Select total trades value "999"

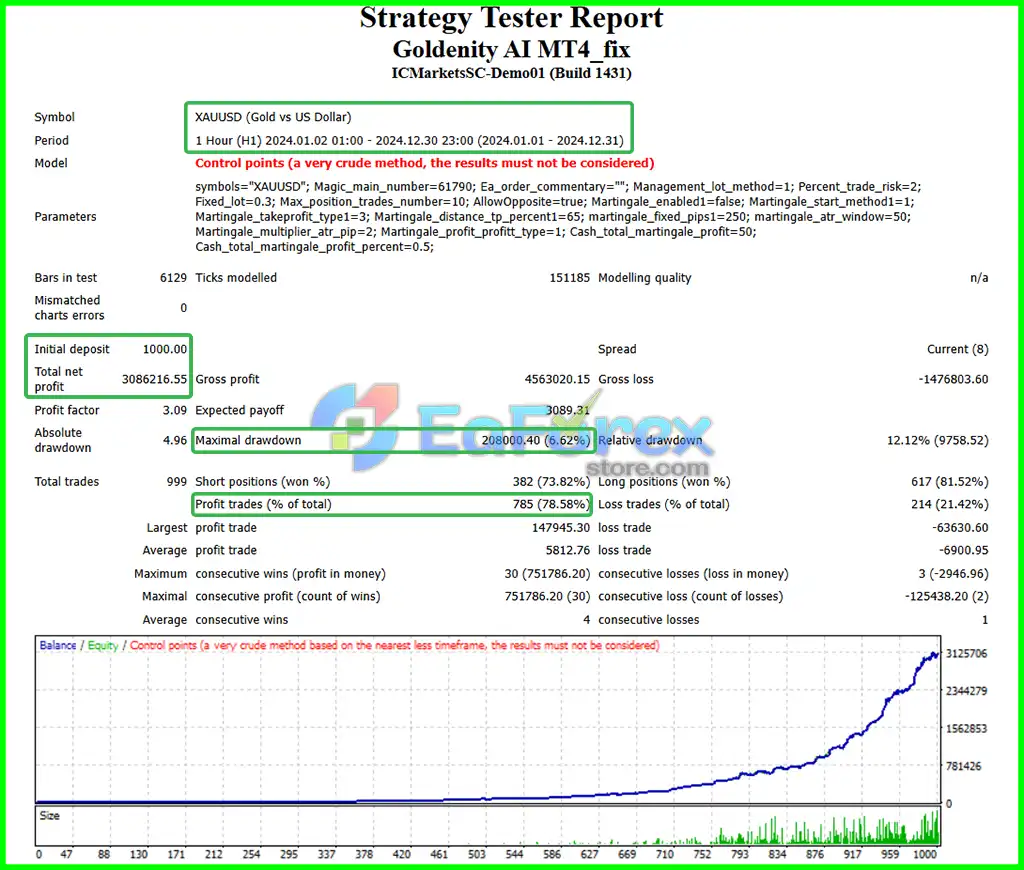(177, 482)
